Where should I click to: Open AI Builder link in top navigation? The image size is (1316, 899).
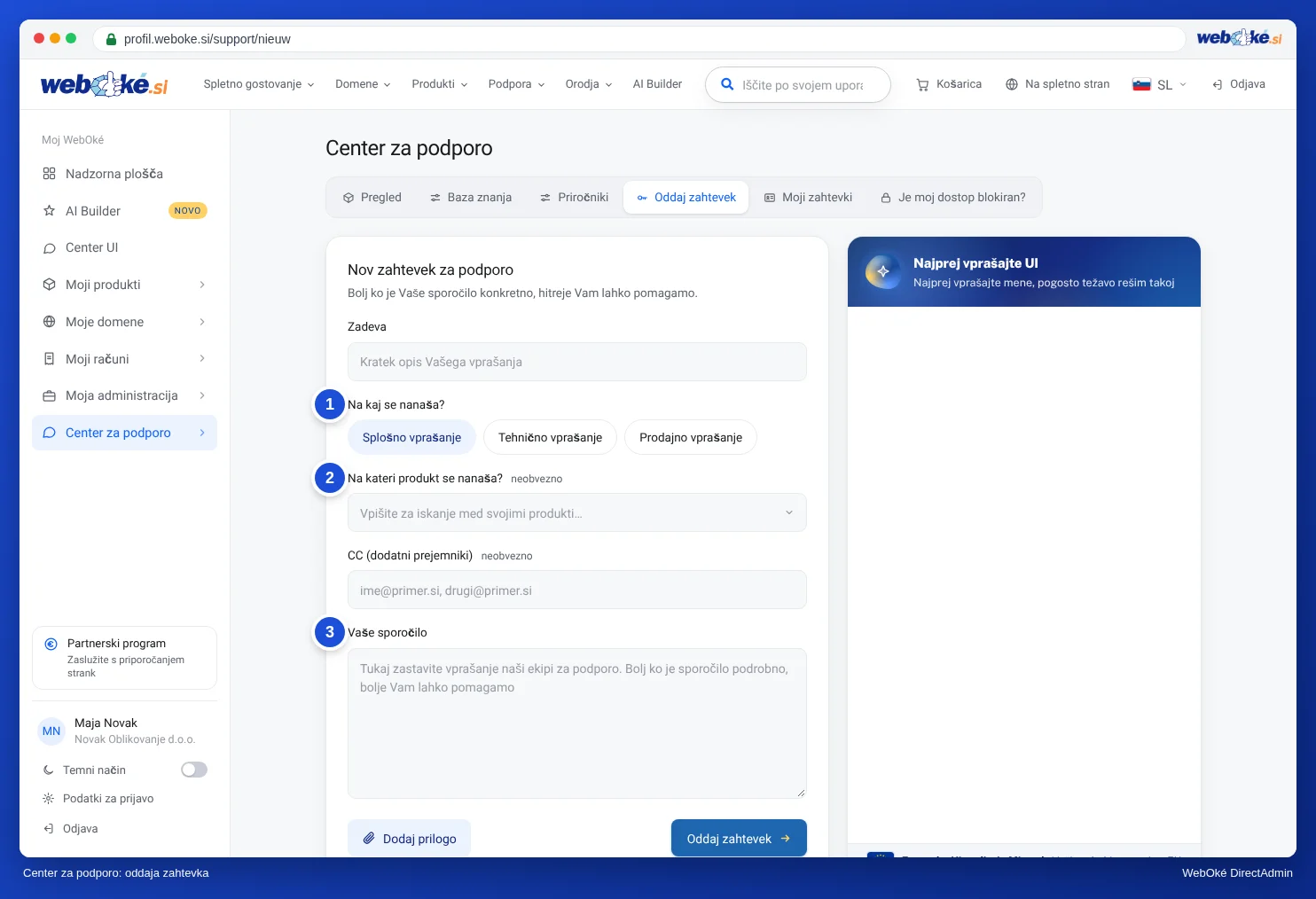pyautogui.click(x=657, y=84)
